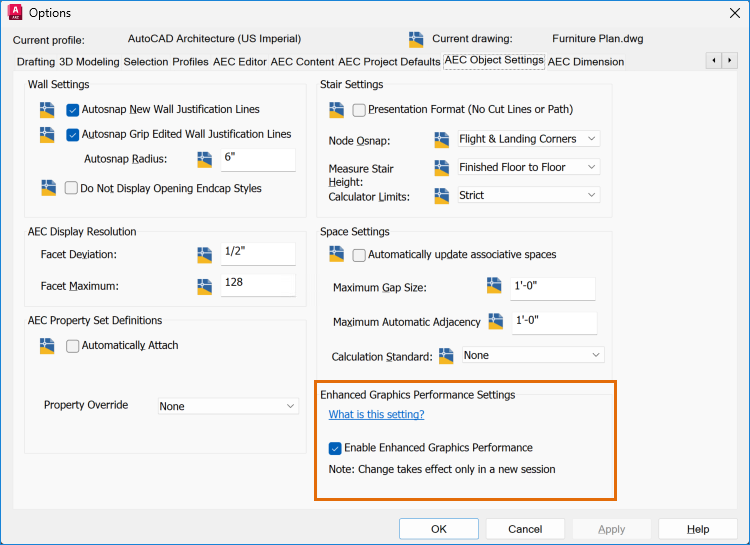This screenshot has width=750, height=545.
Task: Open the 'What is this setting?' link
Action: tap(376, 415)
